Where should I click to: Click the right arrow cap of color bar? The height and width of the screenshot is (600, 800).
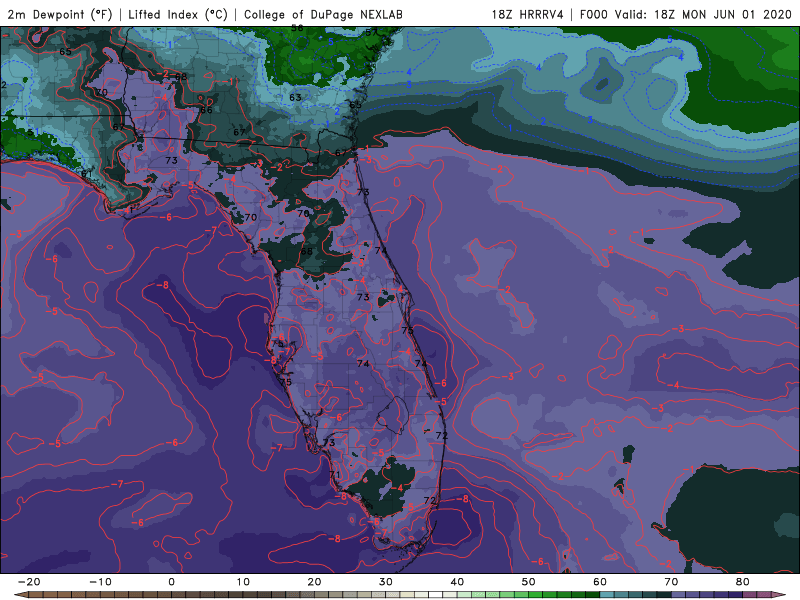point(779,595)
